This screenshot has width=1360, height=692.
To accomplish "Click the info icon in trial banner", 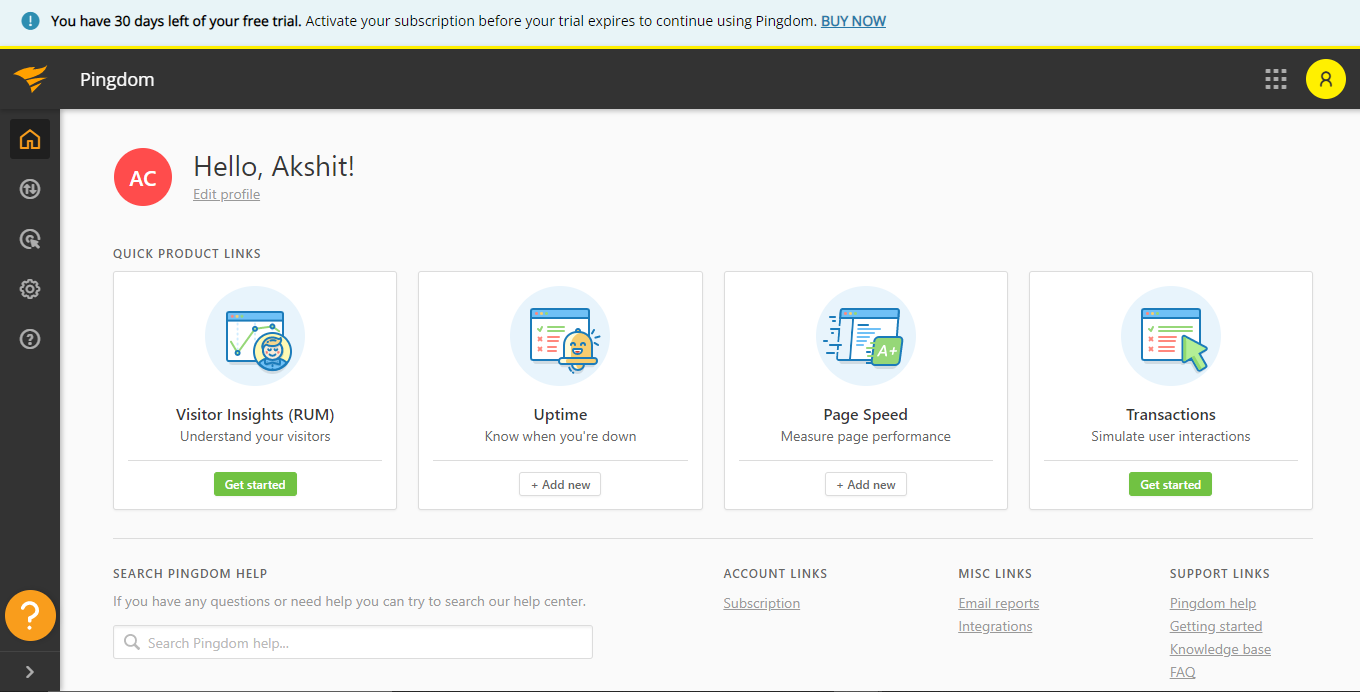I will coord(31,21).
